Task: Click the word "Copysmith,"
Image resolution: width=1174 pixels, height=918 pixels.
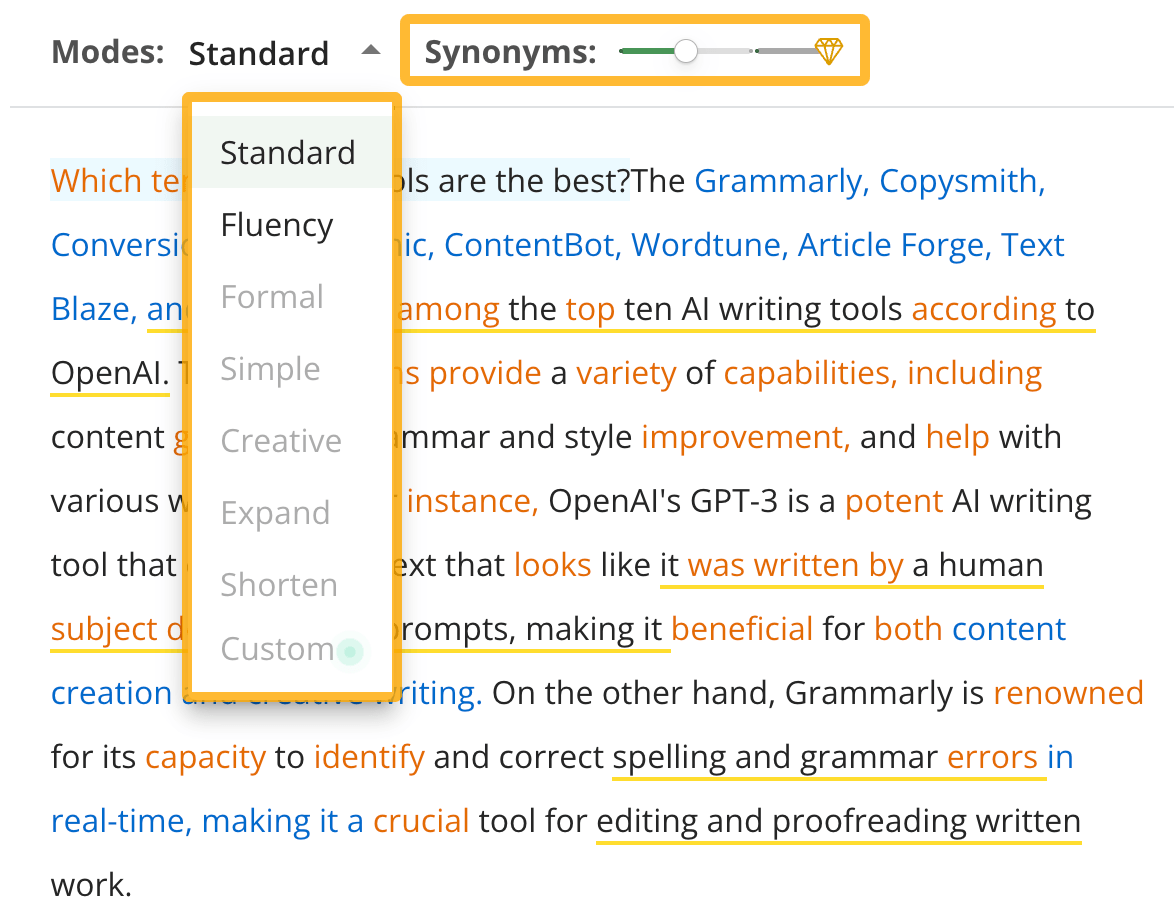Action: pos(962,181)
